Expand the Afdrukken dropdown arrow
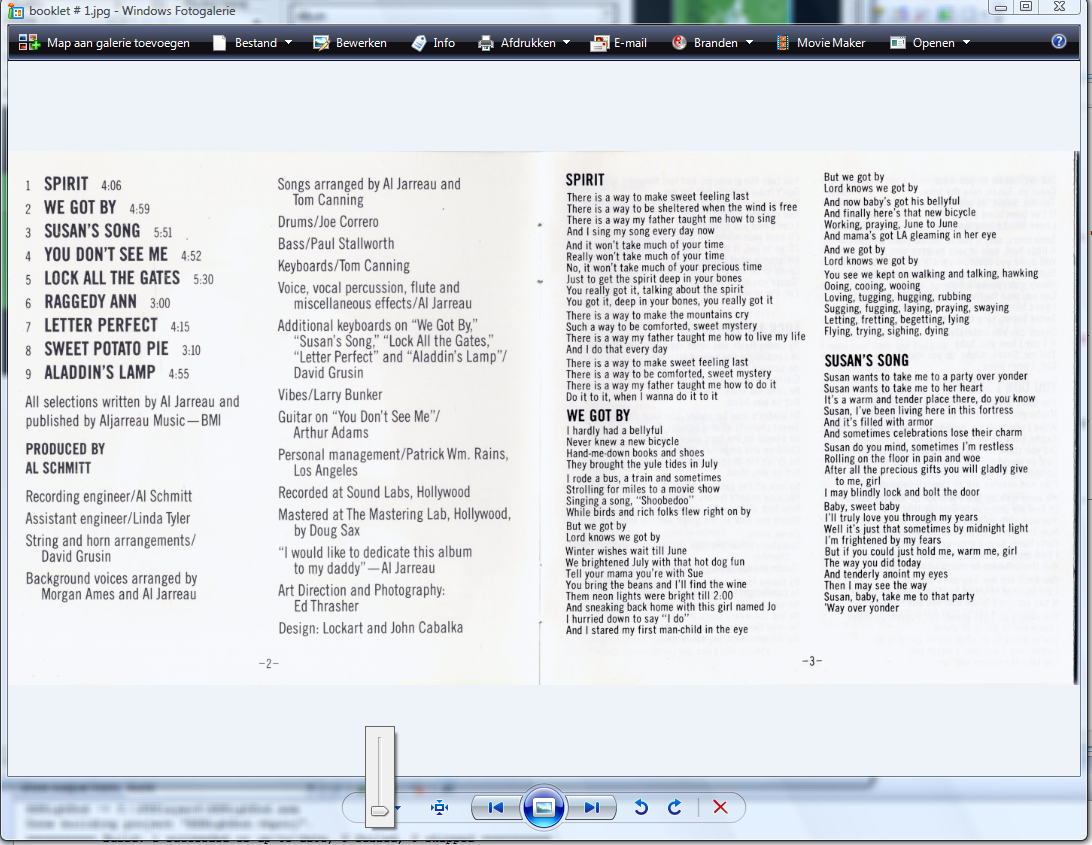1092x845 pixels. 566,42
